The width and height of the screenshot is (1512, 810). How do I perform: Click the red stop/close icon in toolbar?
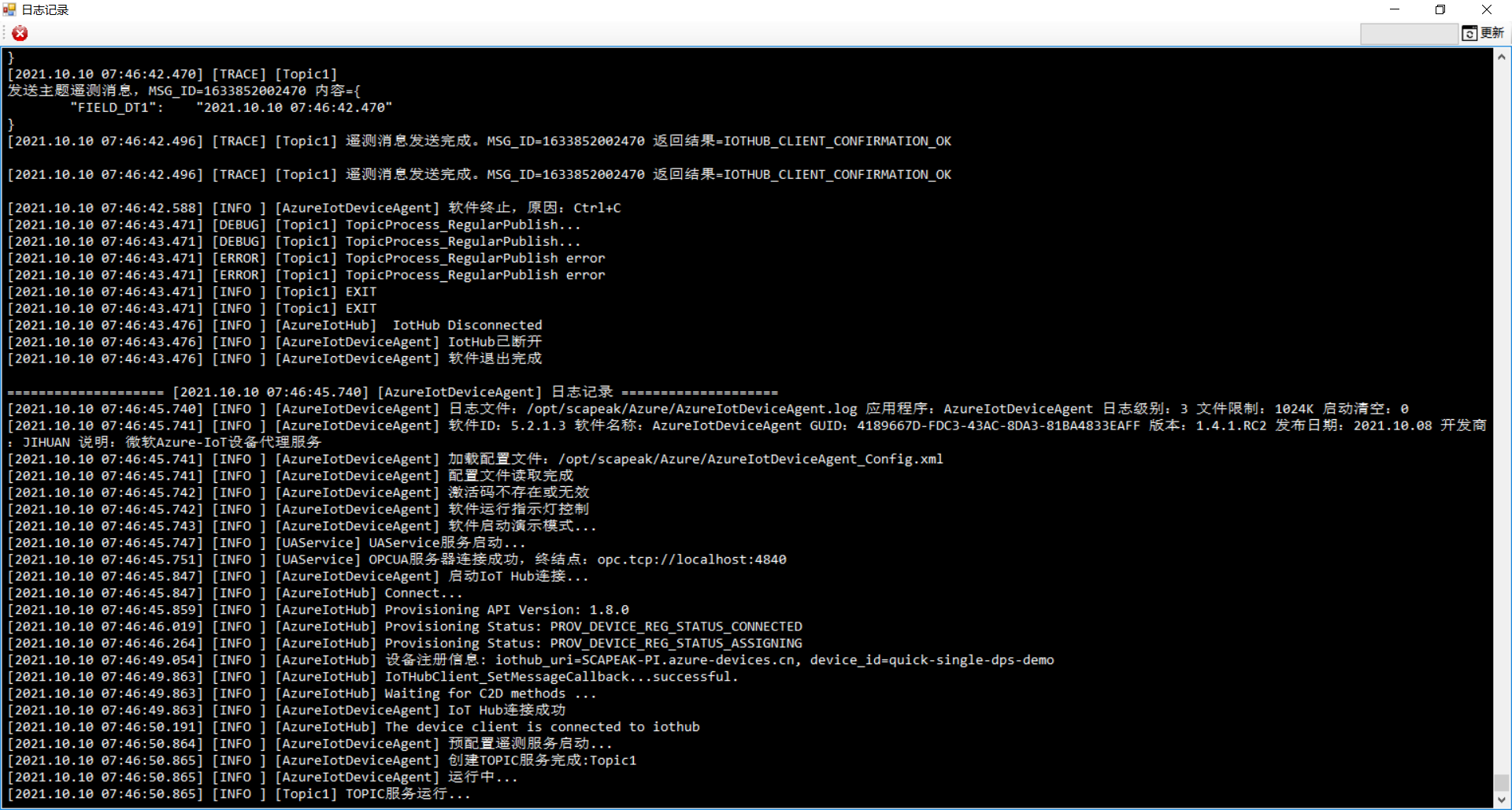click(x=20, y=33)
